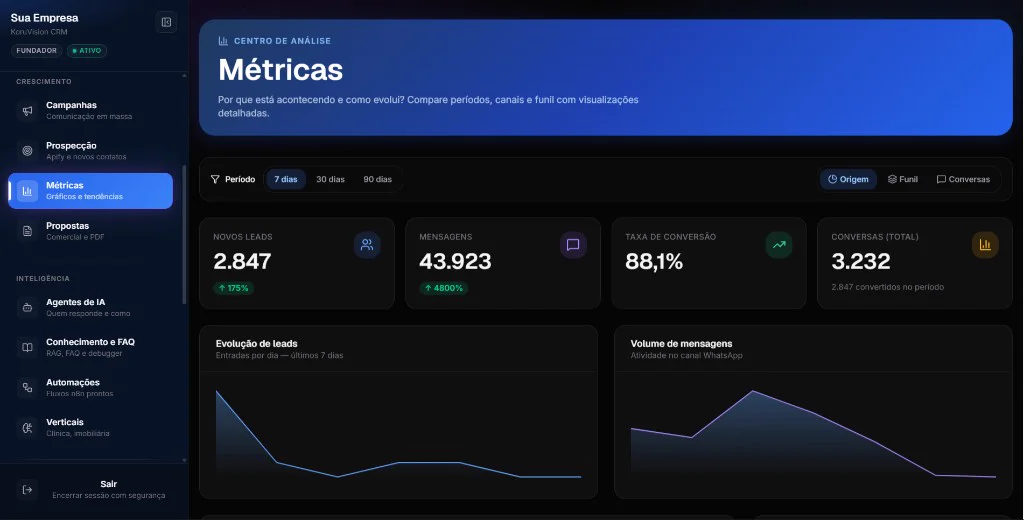This screenshot has width=1024, height=520.
Task: Click the sidebar scrollbar down arrow
Action: [x=184, y=461]
